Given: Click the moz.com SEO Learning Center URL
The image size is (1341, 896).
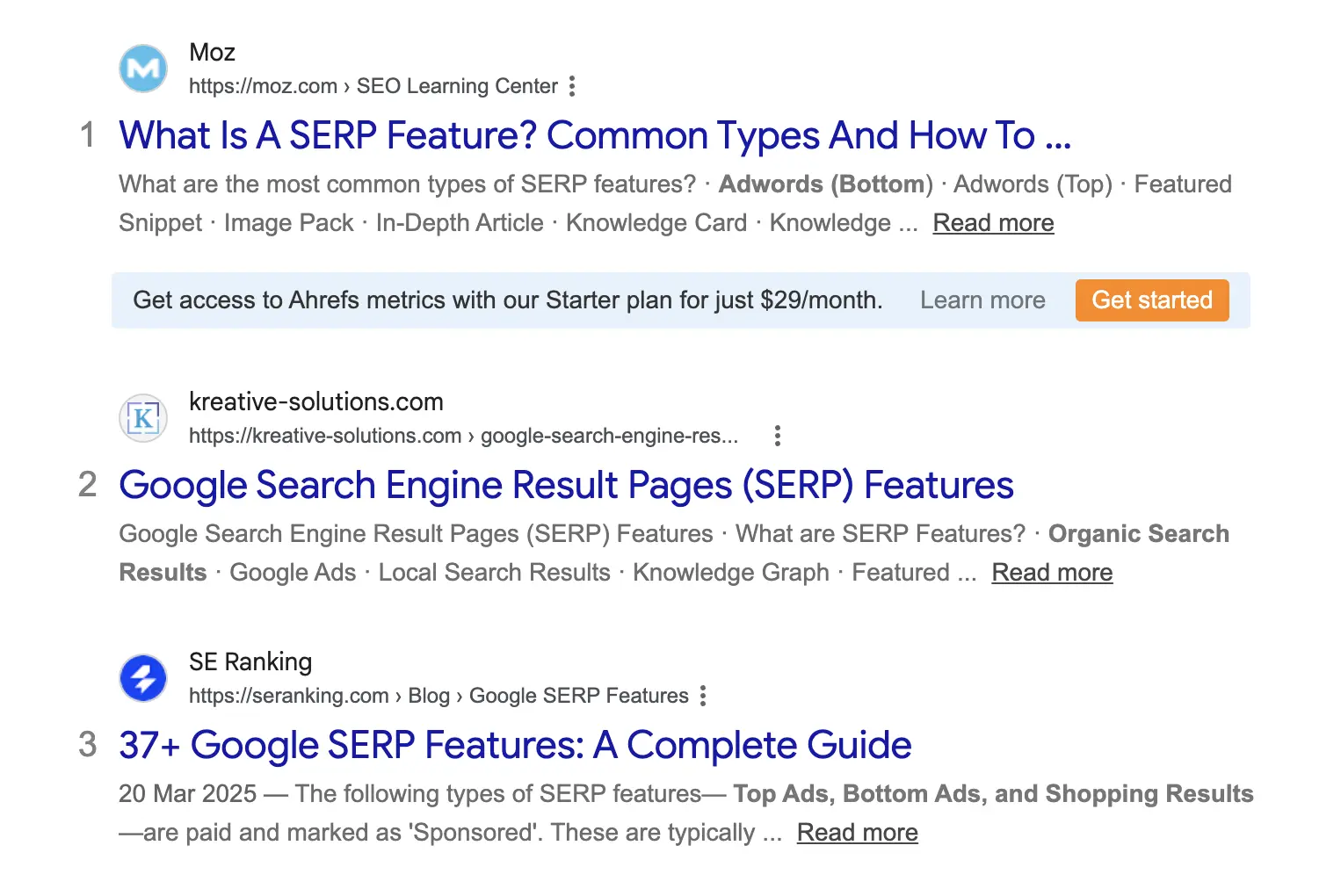Looking at the screenshot, I should [373, 86].
